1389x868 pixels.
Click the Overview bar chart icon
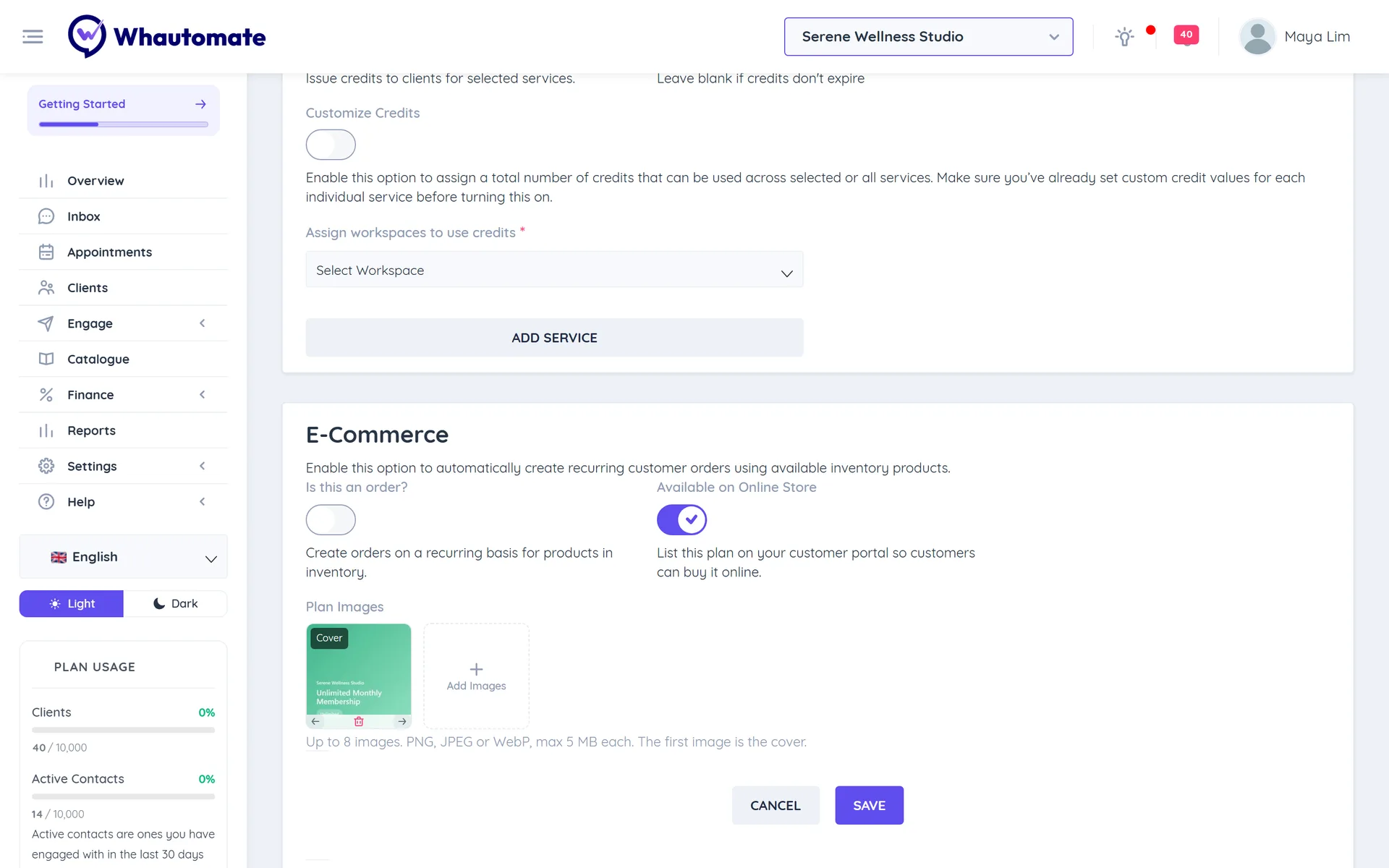[46, 181]
